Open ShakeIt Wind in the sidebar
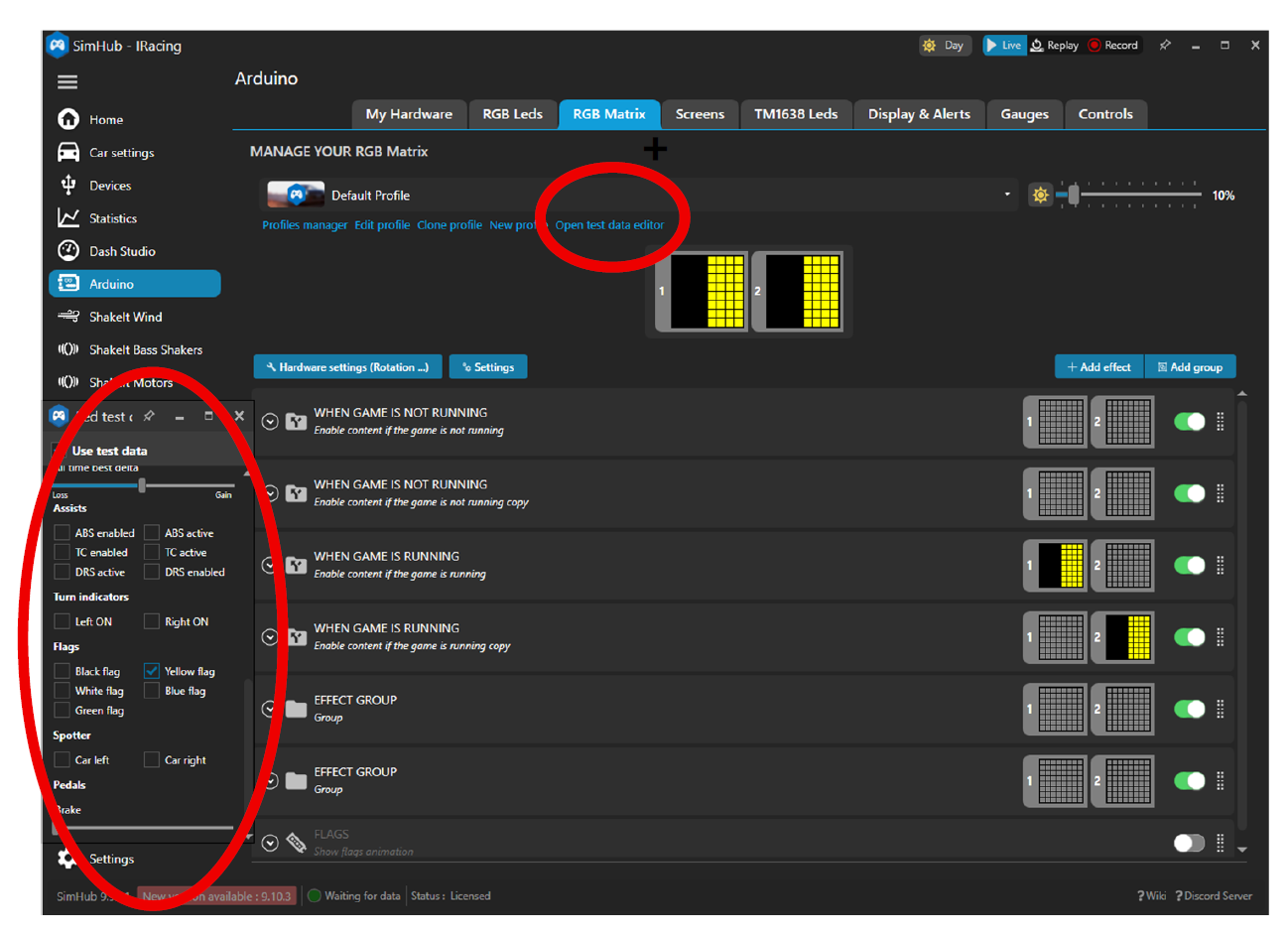Viewport: 1288px width, 937px height. pos(125,317)
